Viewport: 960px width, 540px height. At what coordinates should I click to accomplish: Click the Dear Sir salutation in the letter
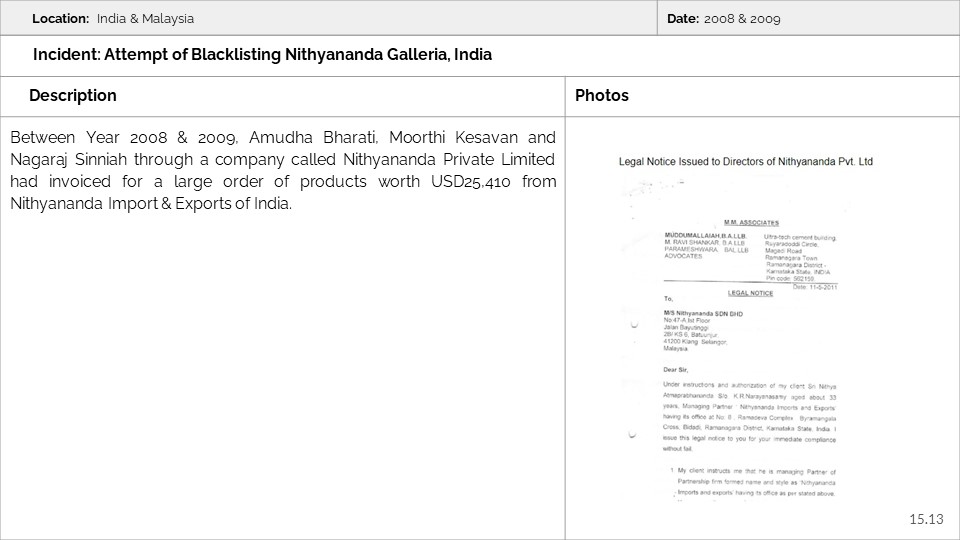(676, 369)
